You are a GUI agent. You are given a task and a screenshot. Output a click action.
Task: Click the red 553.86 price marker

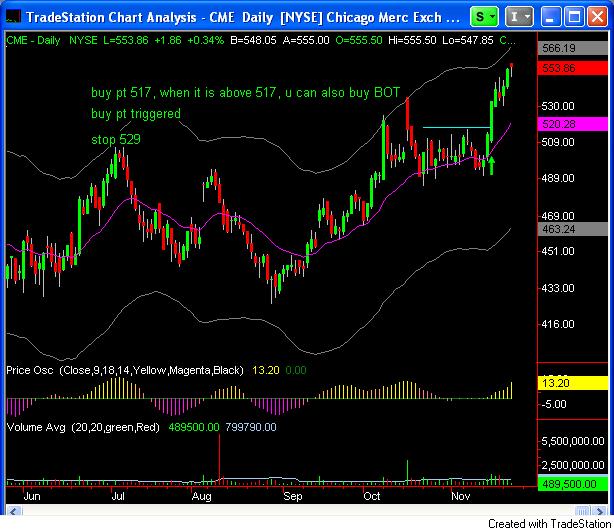[572, 68]
